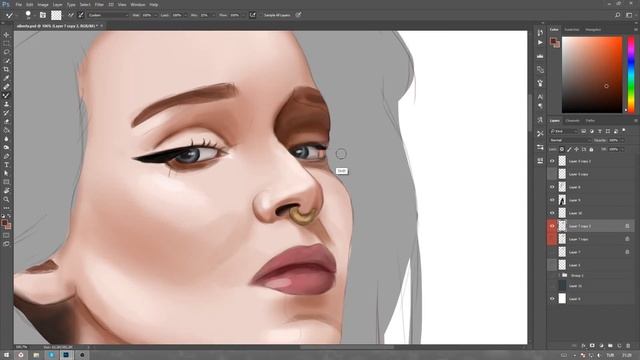Toggle load brush after each stroke
Screen dimensions: 640x360
(x=71, y=15)
